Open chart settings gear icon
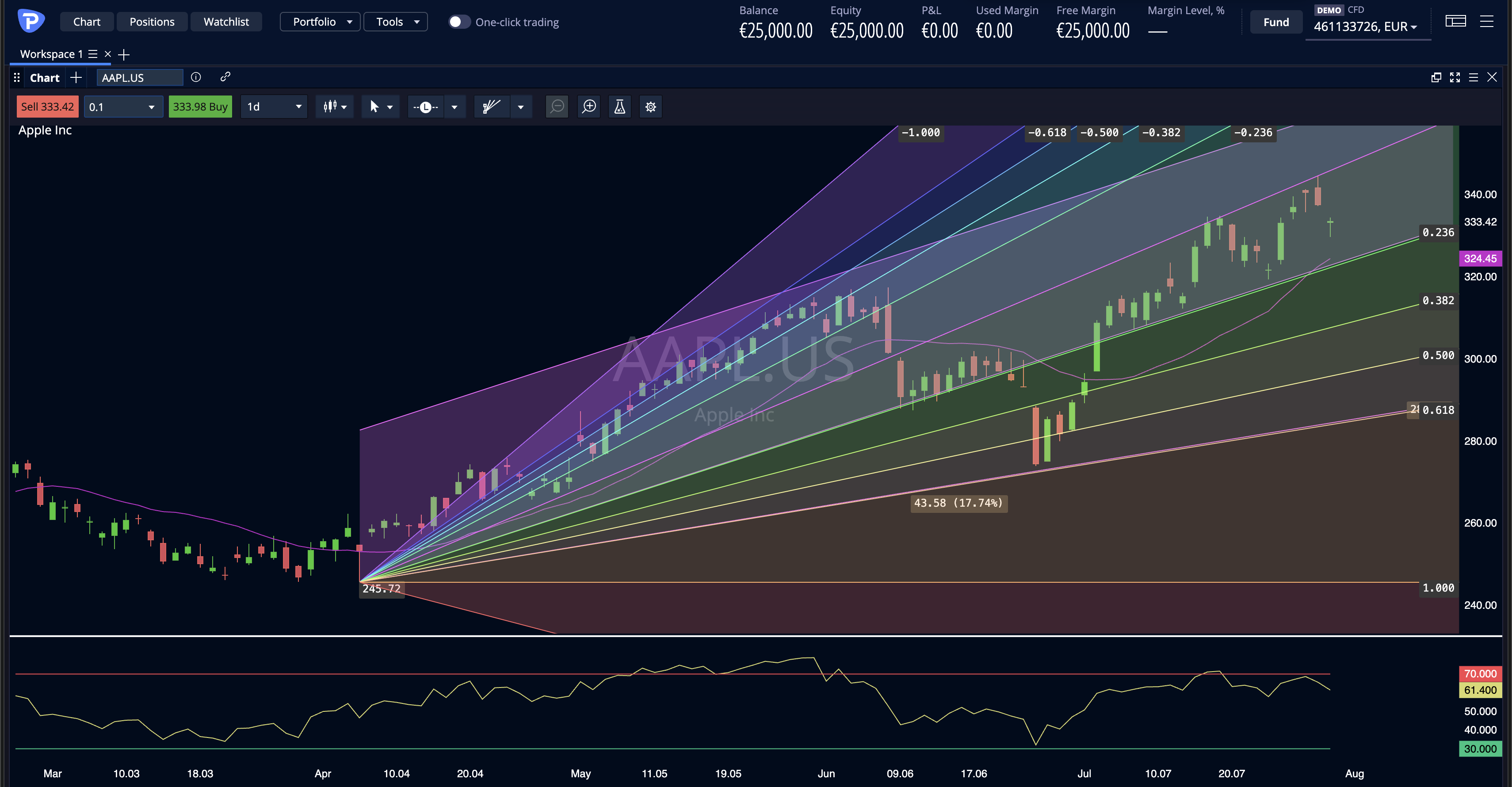The height and width of the screenshot is (787, 1512). pyautogui.click(x=651, y=107)
